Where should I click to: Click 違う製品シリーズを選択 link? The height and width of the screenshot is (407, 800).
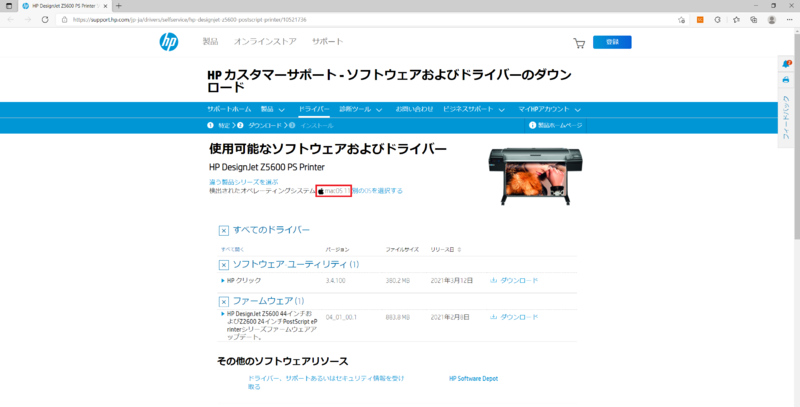pos(244,182)
